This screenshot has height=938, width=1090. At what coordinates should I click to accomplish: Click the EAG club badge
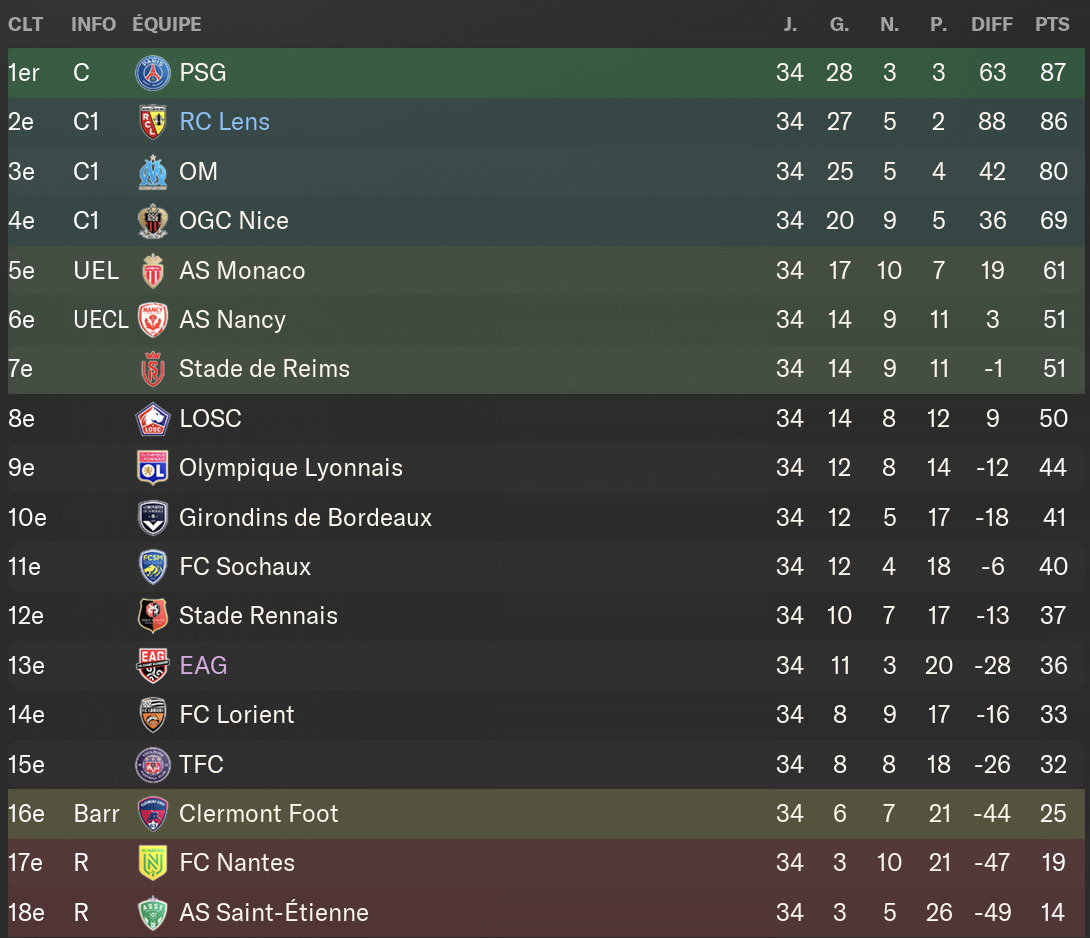tap(153, 666)
